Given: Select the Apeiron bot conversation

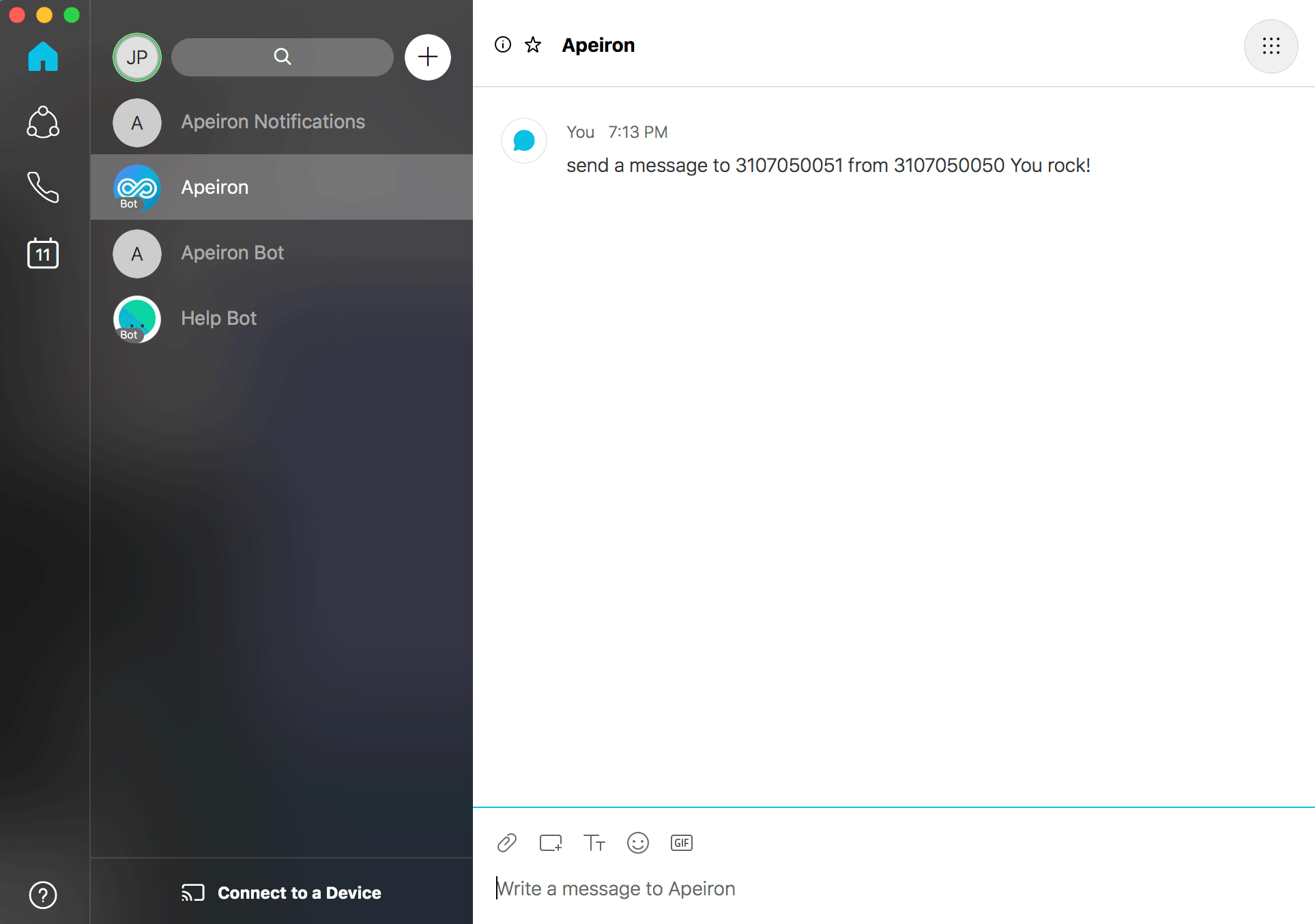Looking at the screenshot, I should [282, 187].
